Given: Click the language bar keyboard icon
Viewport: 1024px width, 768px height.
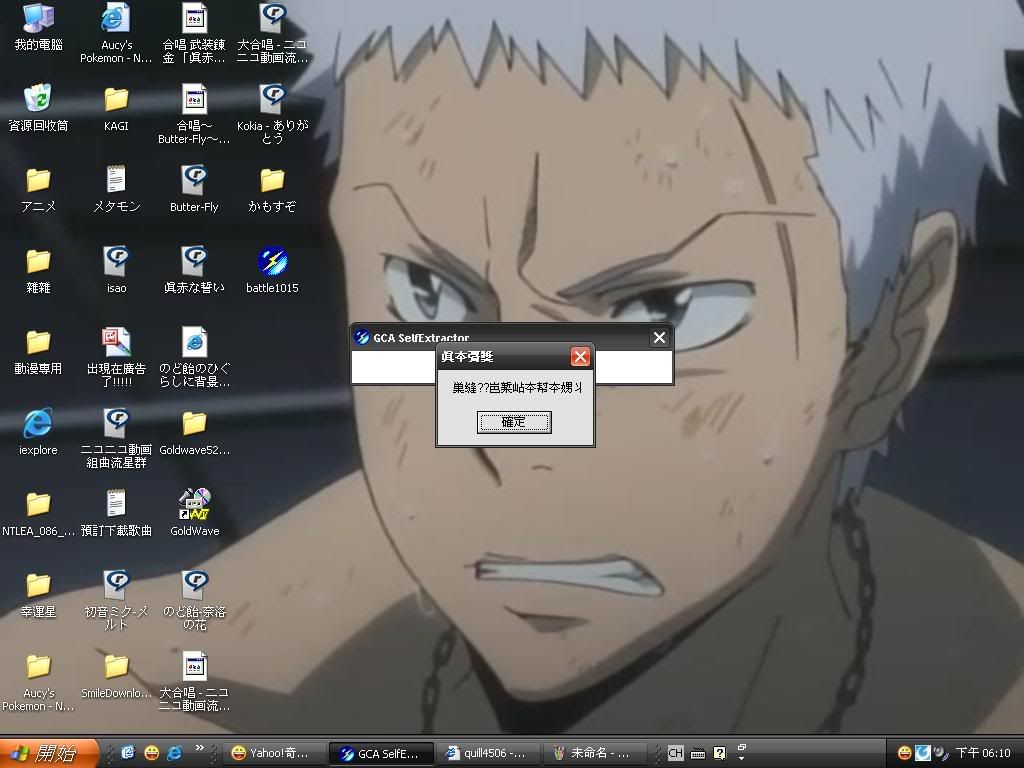Looking at the screenshot, I should tap(697, 754).
